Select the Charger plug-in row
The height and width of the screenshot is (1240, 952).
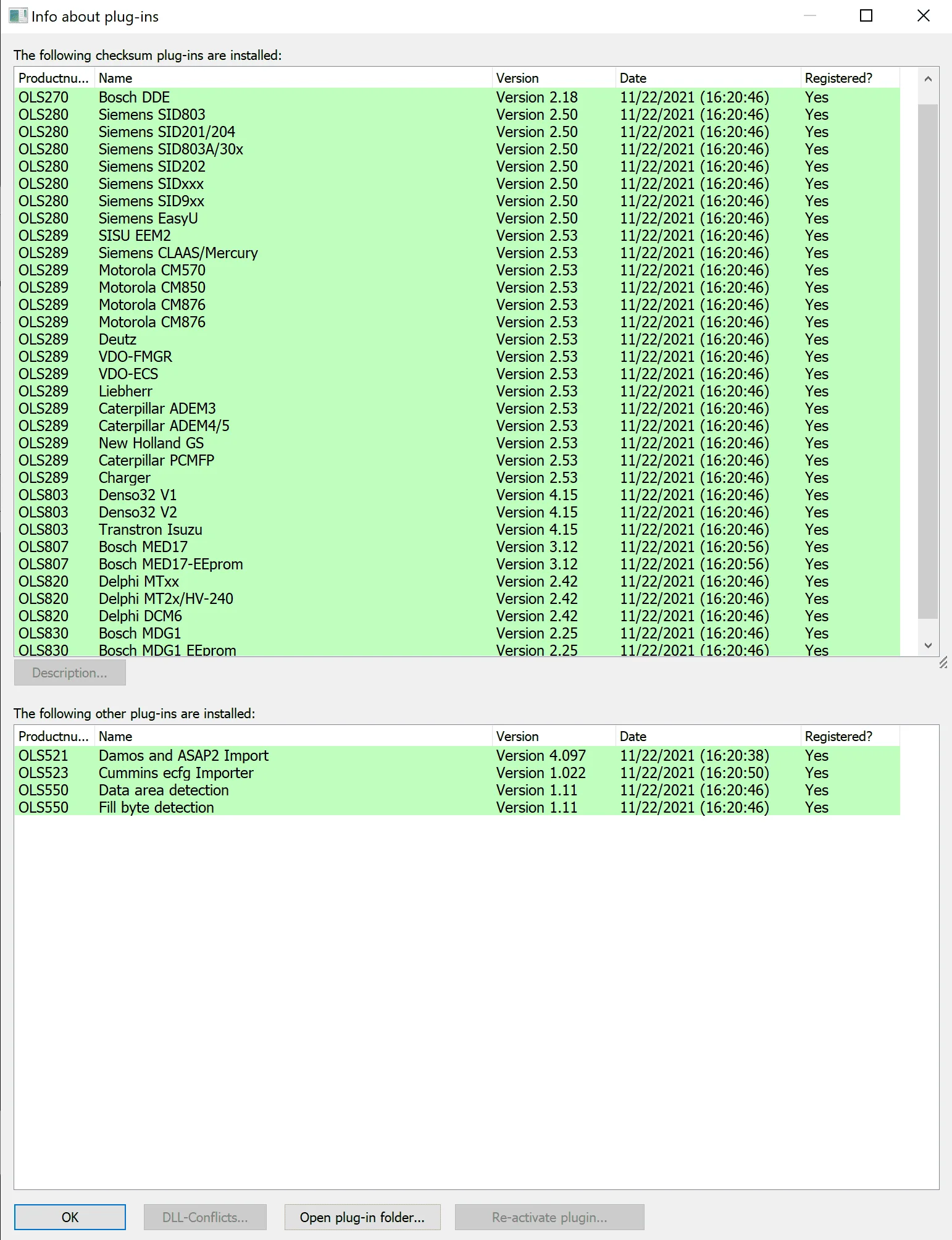(457, 477)
